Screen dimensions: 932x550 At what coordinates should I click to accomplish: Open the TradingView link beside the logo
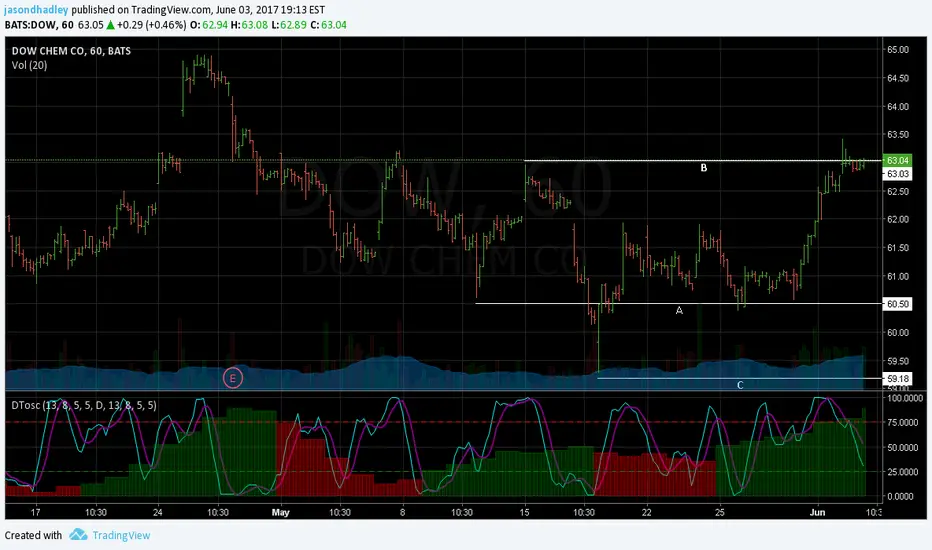121,535
